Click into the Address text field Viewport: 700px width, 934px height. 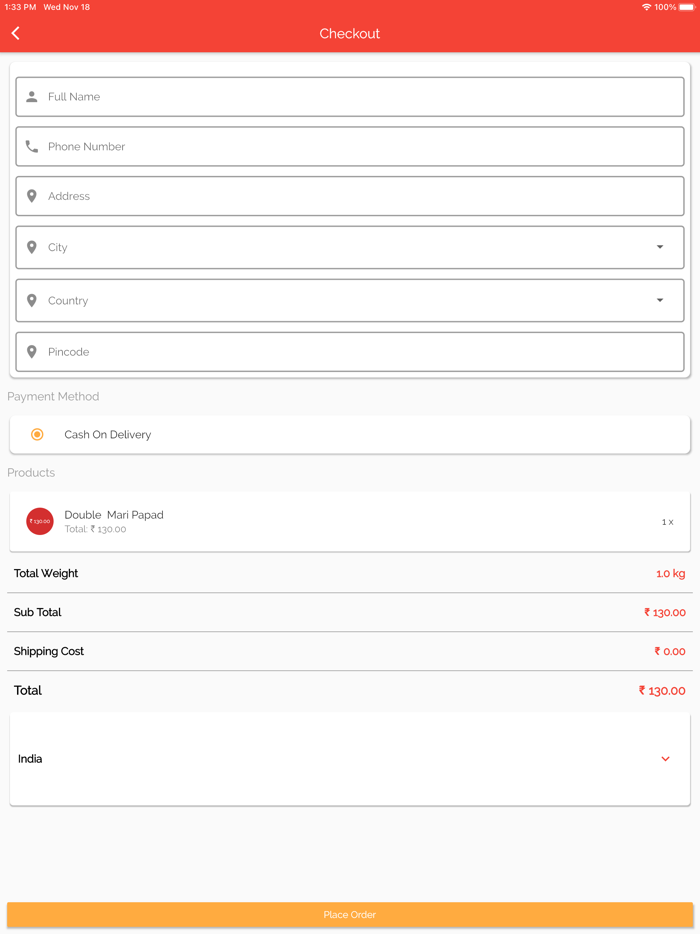click(x=360, y=196)
